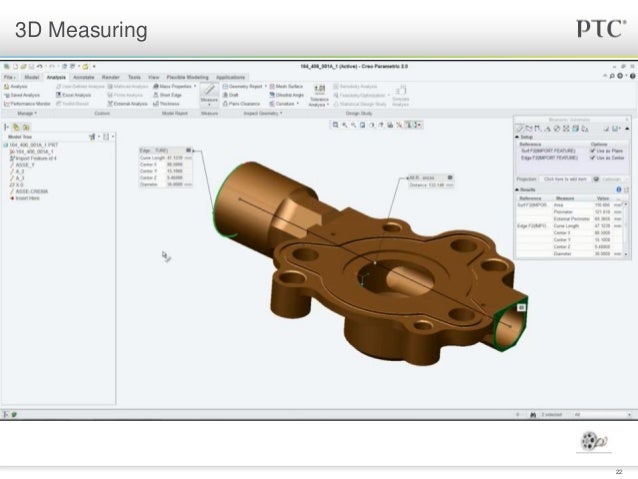Open Mass Properties dropdown arrow
Screen dimensions: 638x479
(x=195, y=86)
